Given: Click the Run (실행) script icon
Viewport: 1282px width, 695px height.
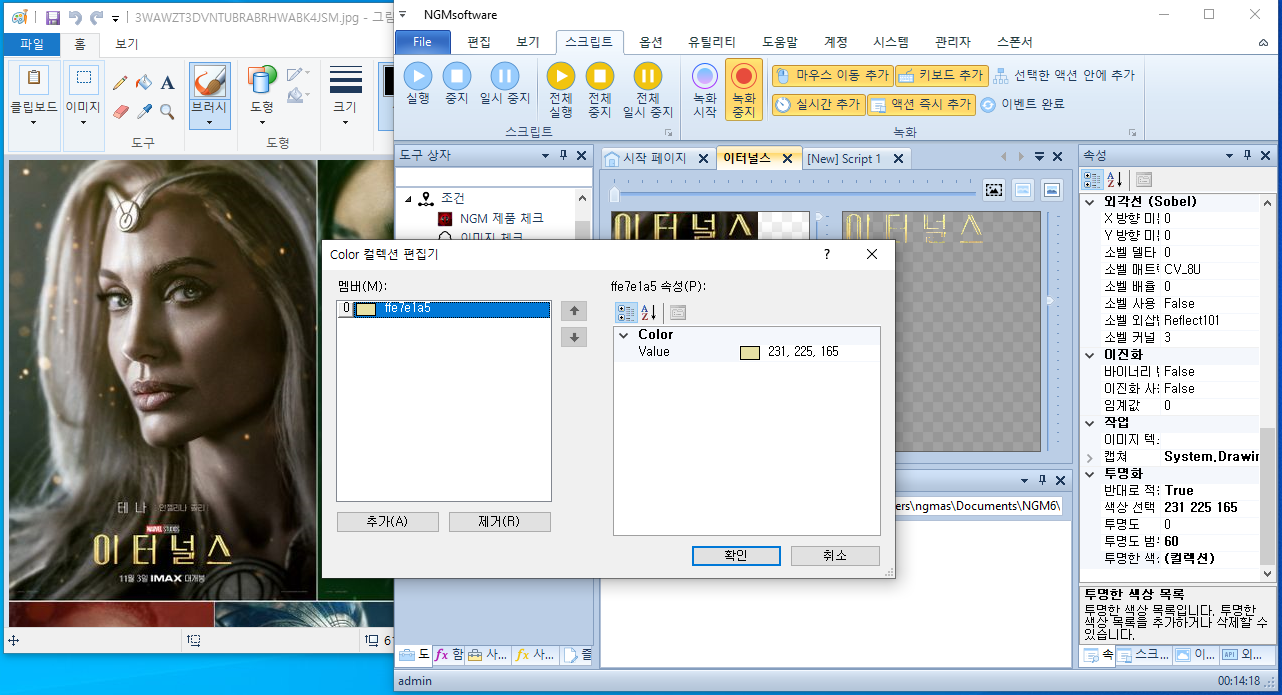Looking at the screenshot, I should [418, 76].
